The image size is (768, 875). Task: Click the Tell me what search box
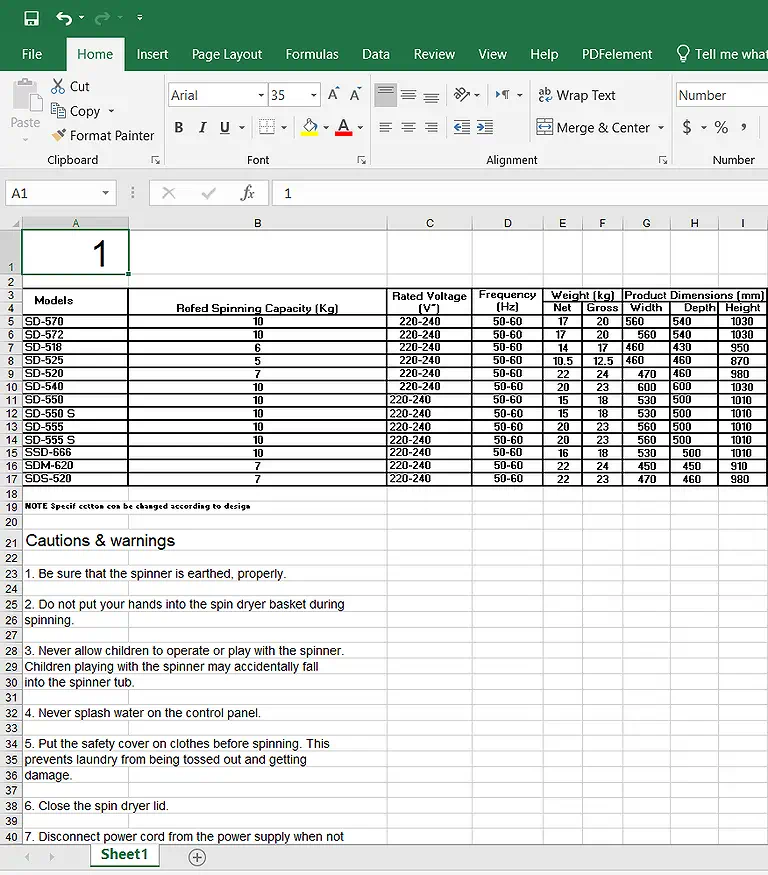coord(721,54)
